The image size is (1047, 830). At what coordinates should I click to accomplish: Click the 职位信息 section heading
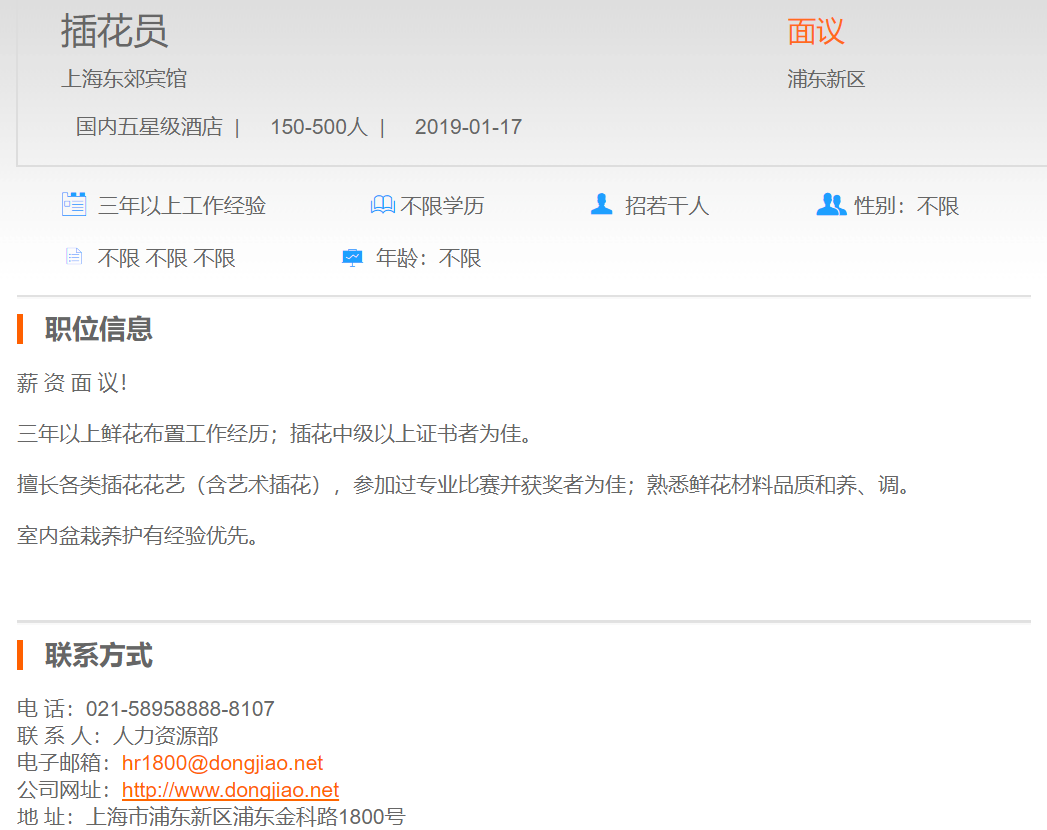(x=98, y=329)
